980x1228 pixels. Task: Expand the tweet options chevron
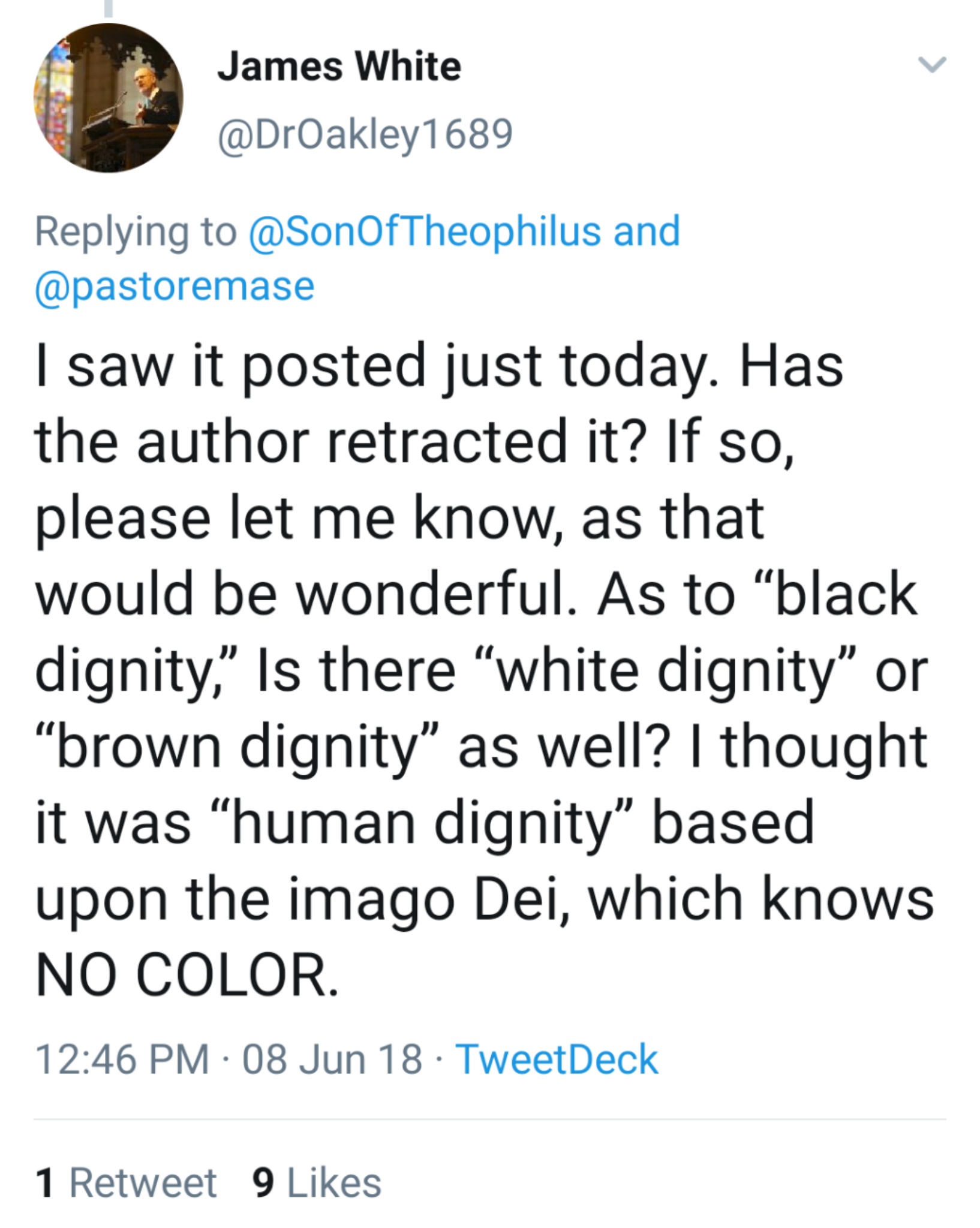[x=932, y=64]
